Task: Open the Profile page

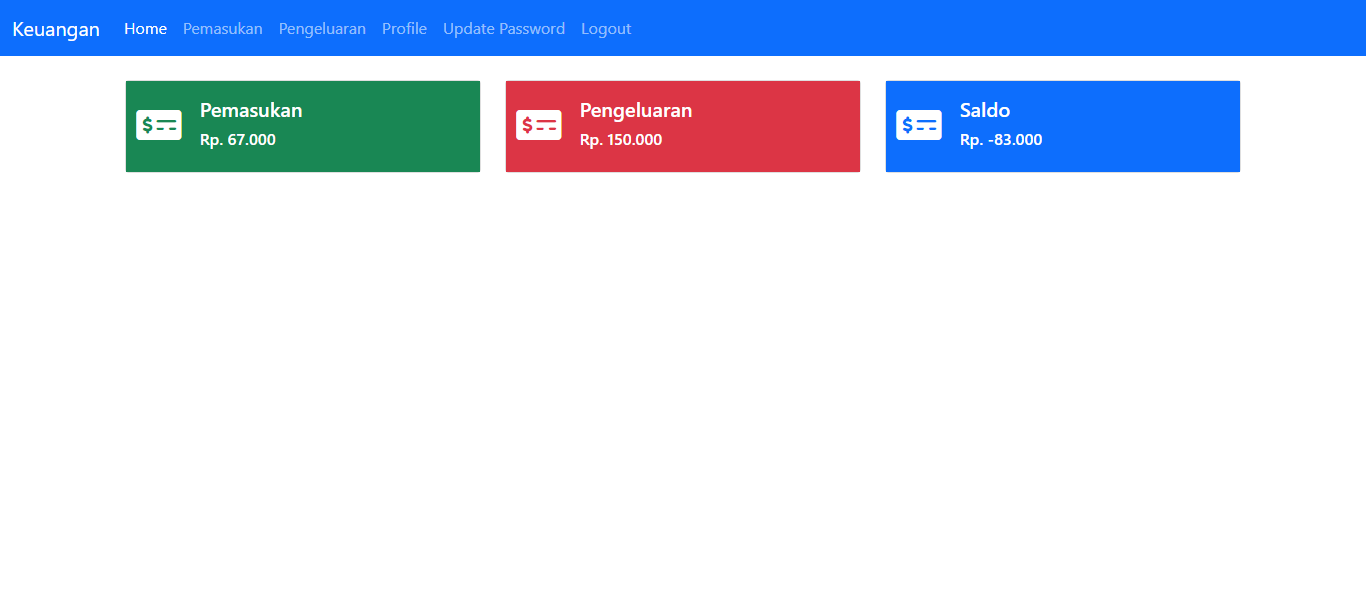Action: click(x=404, y=29)
